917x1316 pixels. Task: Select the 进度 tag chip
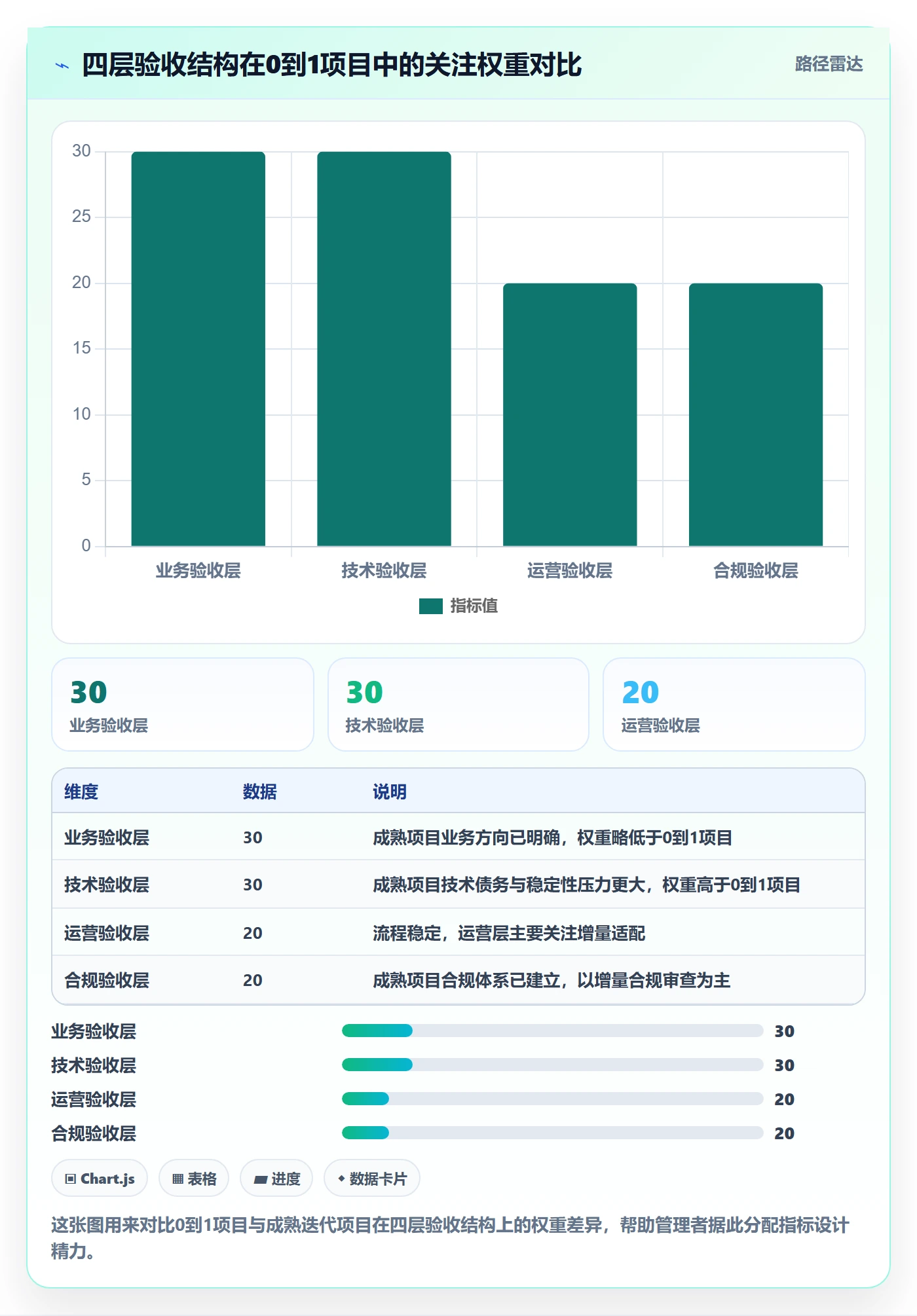(276, 1179)
